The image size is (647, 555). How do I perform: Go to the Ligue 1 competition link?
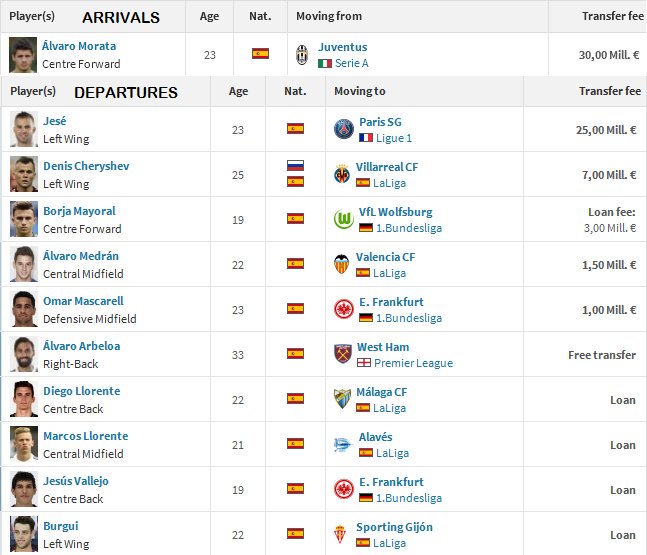coord(394,138)
